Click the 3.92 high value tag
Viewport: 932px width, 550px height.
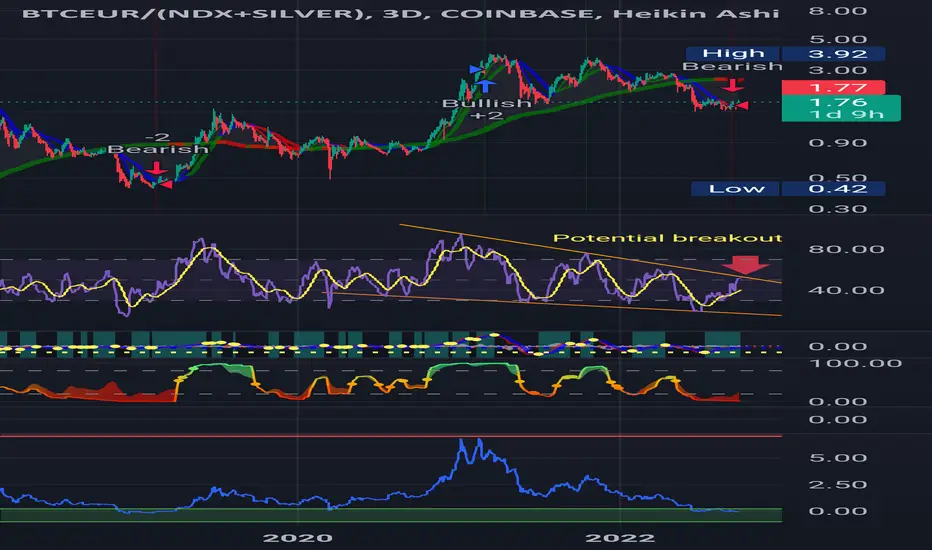click(x=833, y=54)
